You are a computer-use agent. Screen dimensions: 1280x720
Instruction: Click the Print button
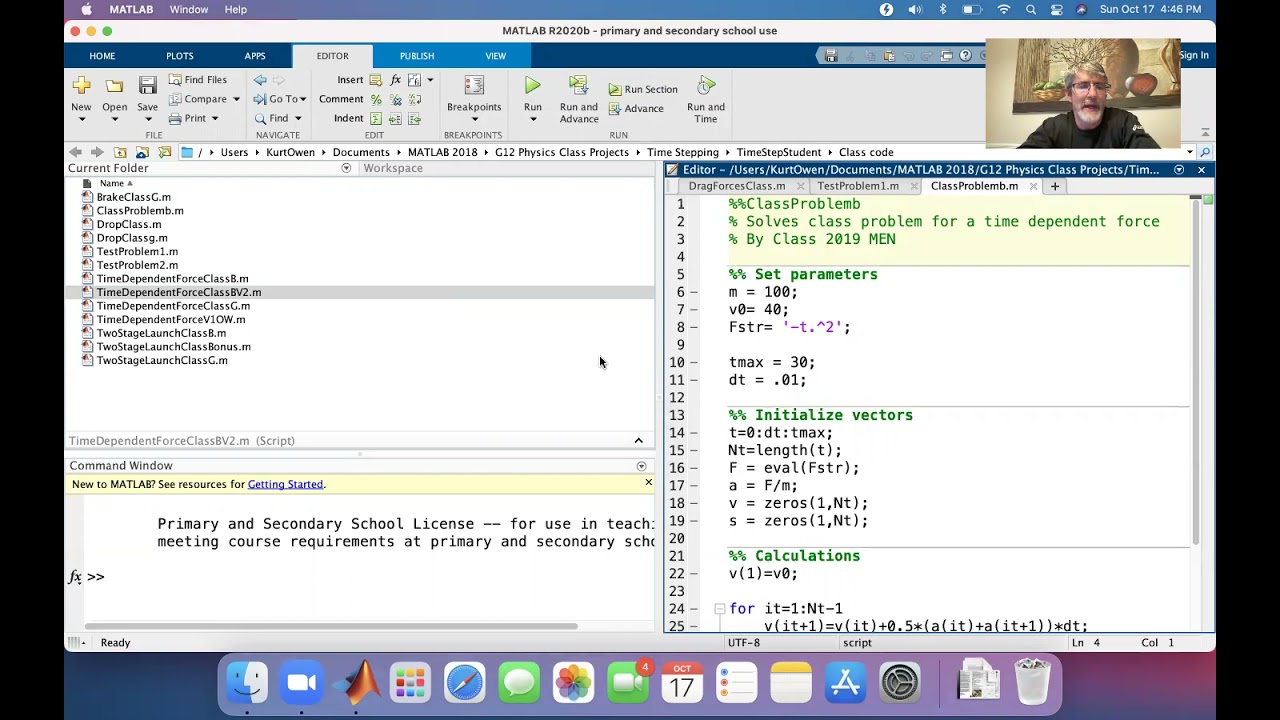pyautogui.click(x=188, y=118)
